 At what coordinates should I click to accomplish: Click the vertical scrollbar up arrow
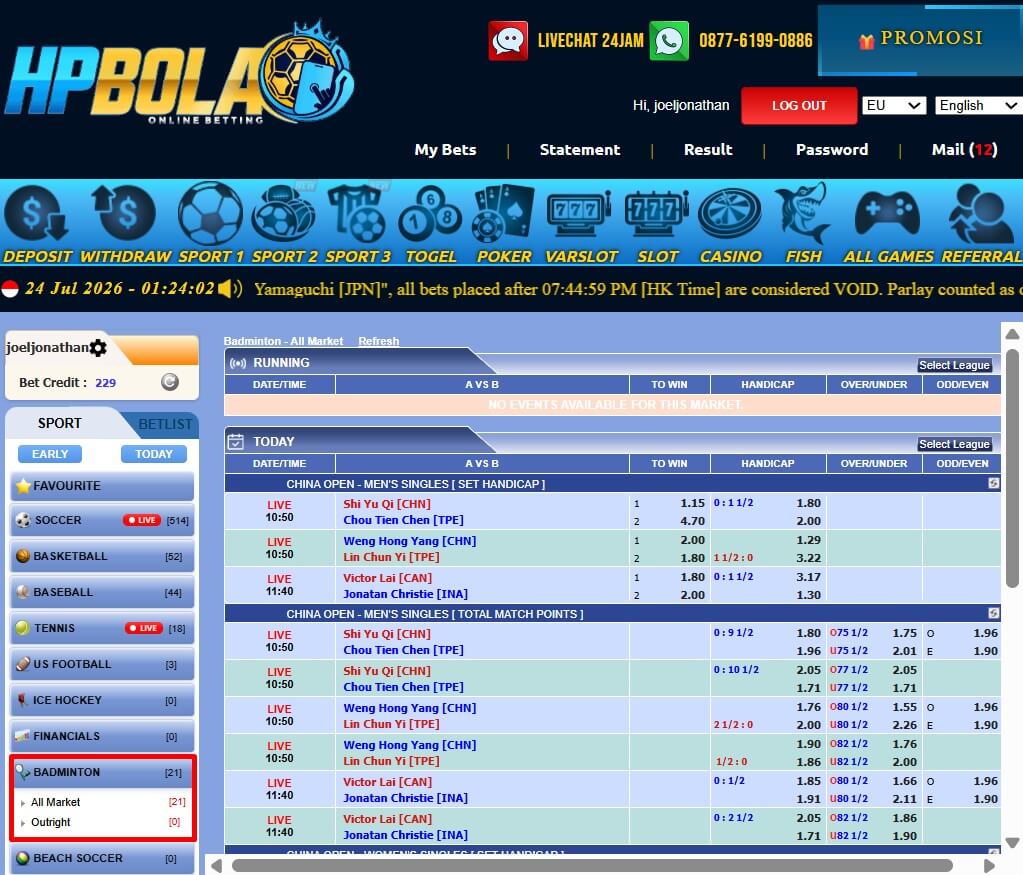pos(1012,334)
